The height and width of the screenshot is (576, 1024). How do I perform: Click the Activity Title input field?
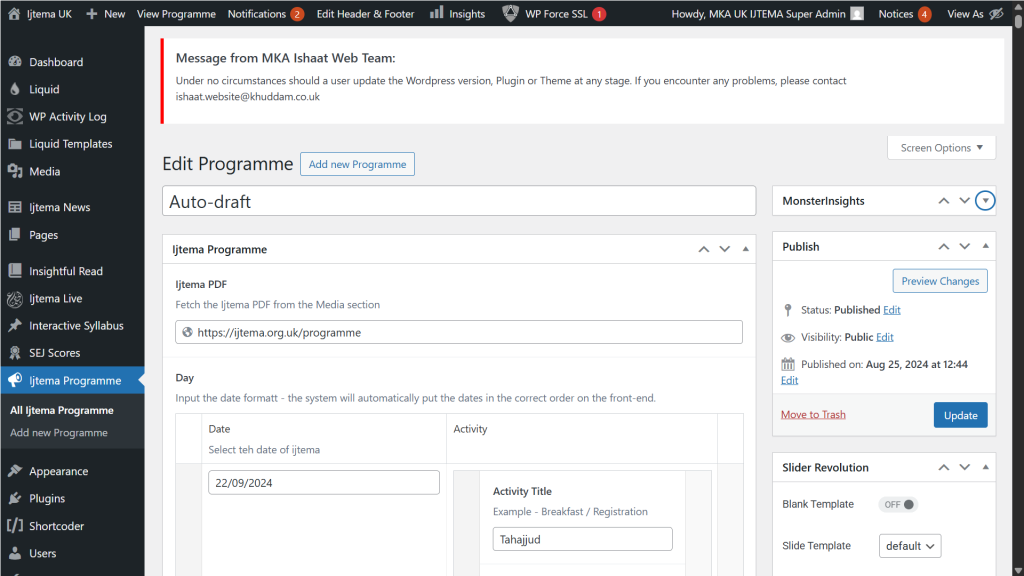582,540
